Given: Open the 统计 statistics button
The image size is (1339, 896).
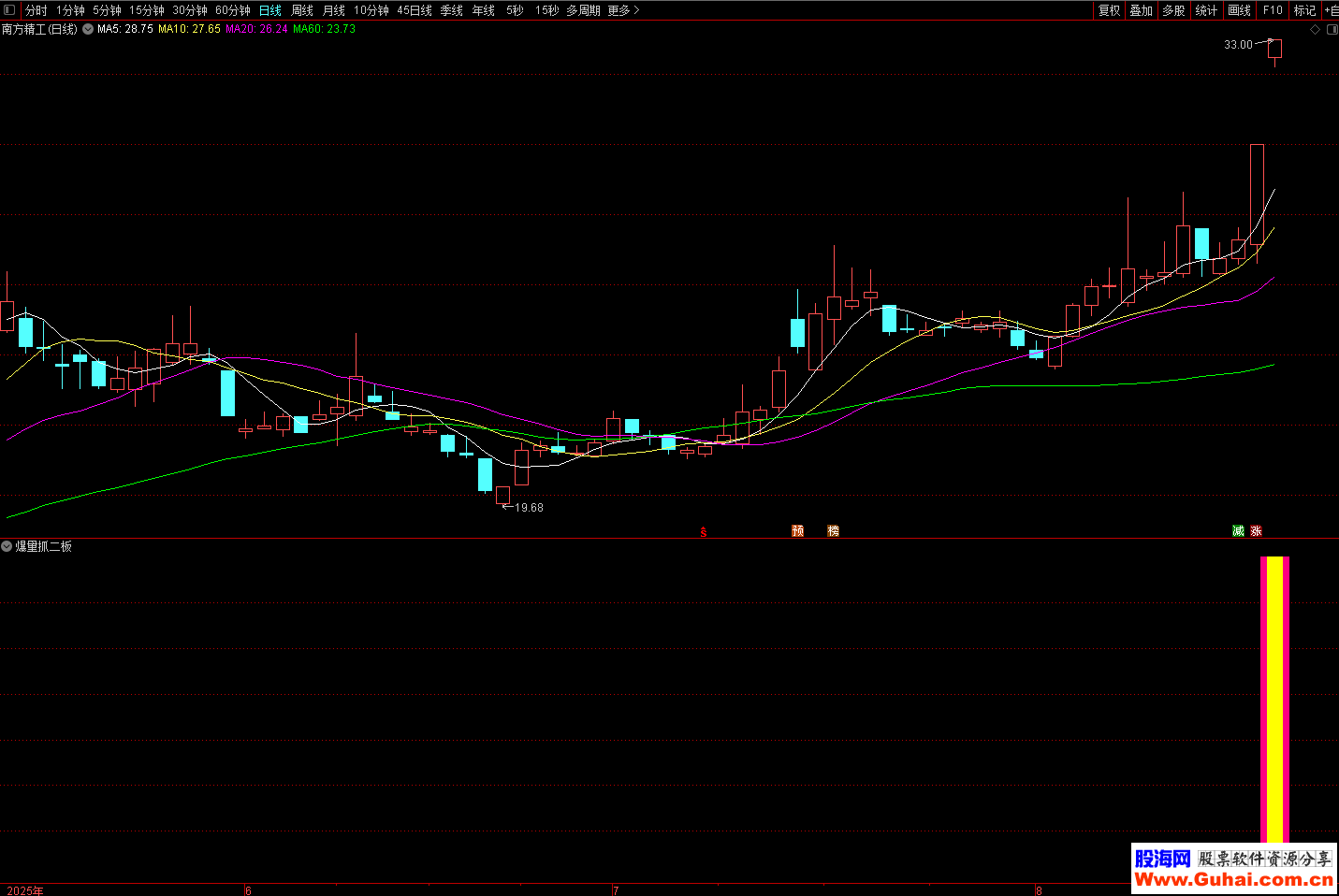Looking at the screenshot, I should 1207,10.
